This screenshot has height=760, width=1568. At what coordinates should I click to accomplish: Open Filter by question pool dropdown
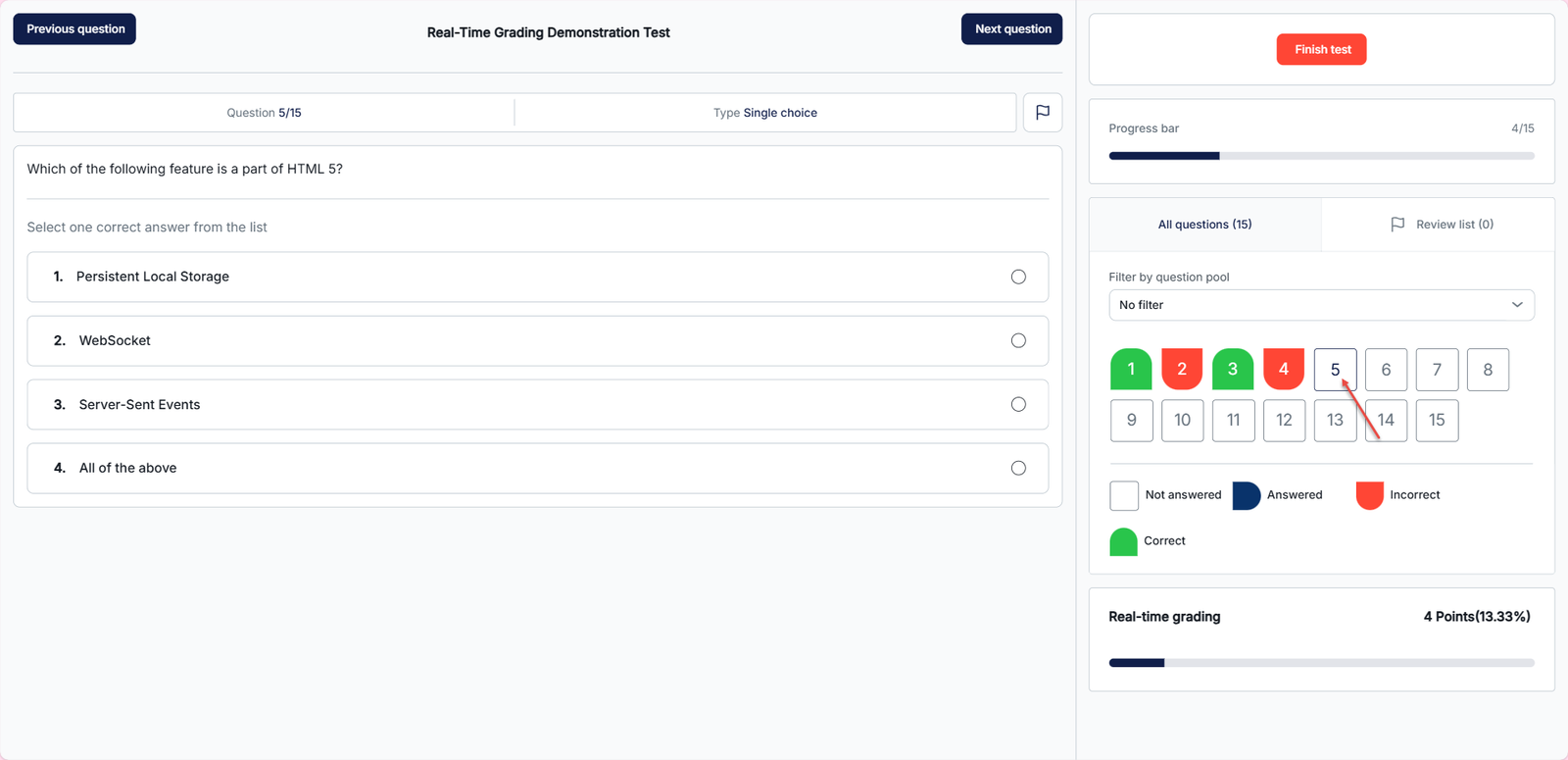[1320, 305]
